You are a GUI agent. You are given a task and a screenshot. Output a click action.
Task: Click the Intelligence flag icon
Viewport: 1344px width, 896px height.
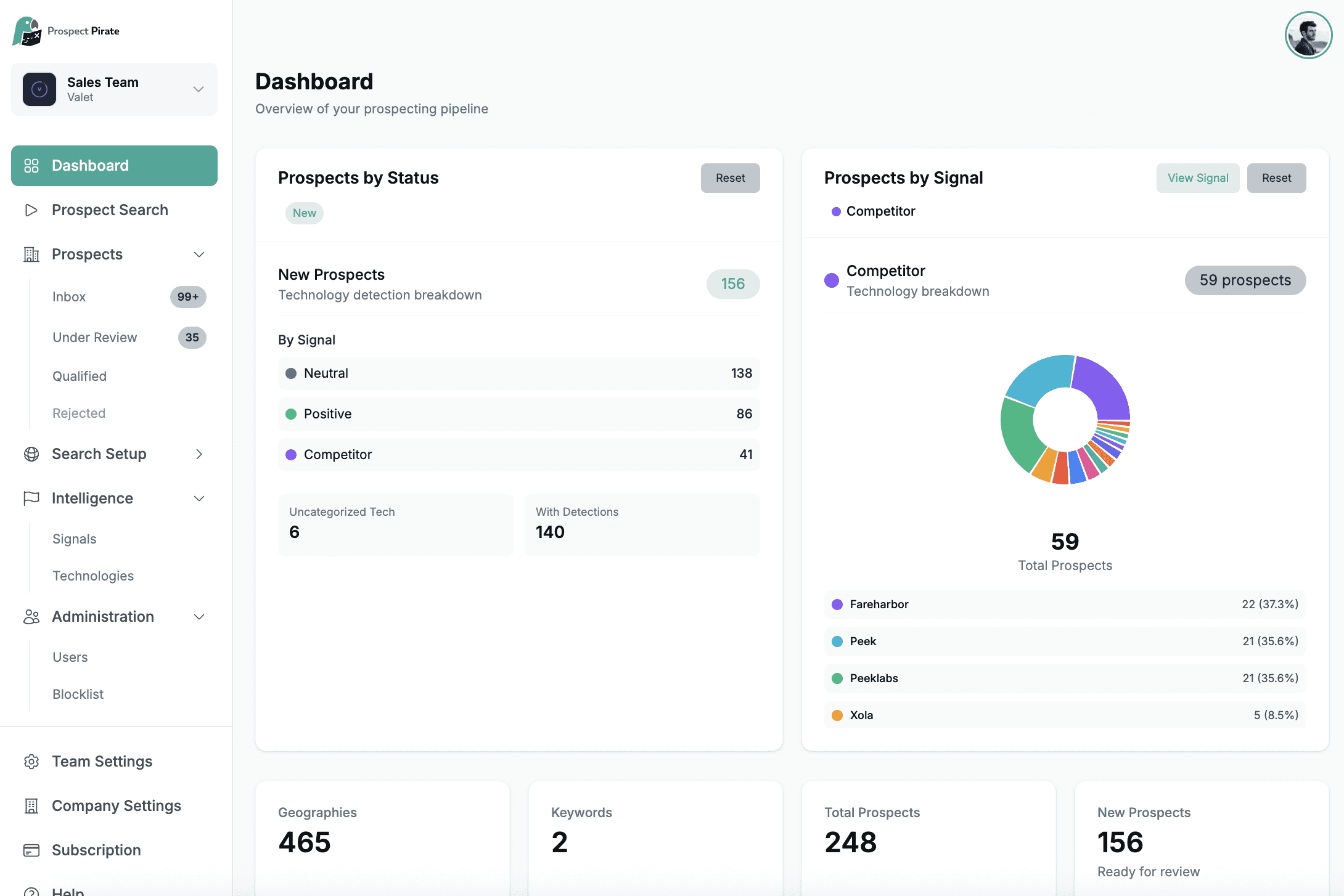pyautogui.click(x=31, y=498)
